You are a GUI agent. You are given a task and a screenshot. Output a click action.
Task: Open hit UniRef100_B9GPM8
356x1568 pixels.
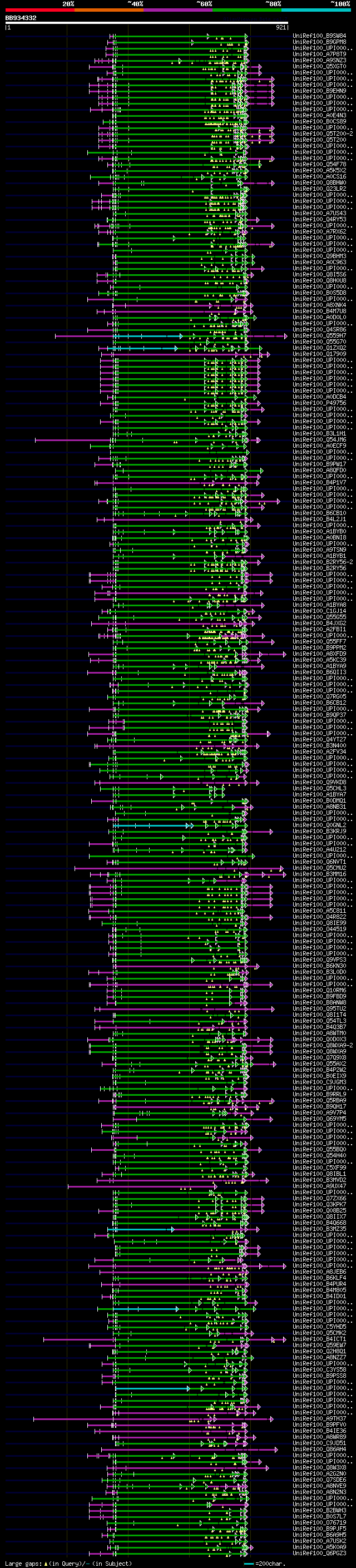click(x=319, y=42)
